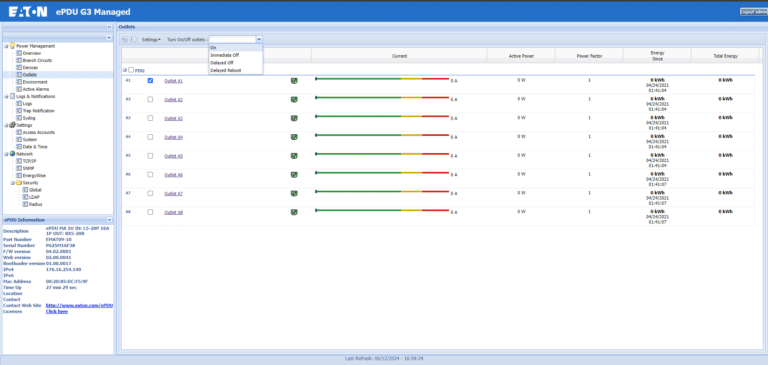Viewport: 768px width, 365px height.
Task: Collapse the ePDU Information panel
Action: (109, 220)
